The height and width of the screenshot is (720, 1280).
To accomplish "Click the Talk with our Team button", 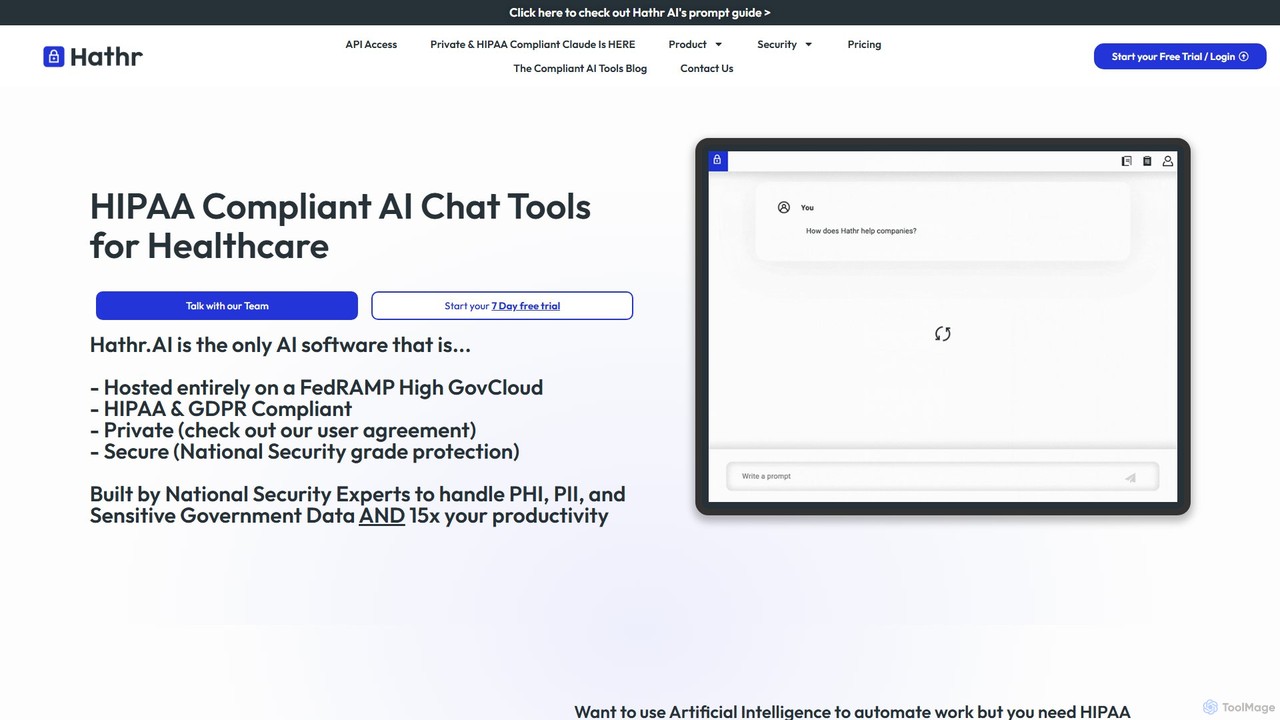I will click(x=227, y=306).
